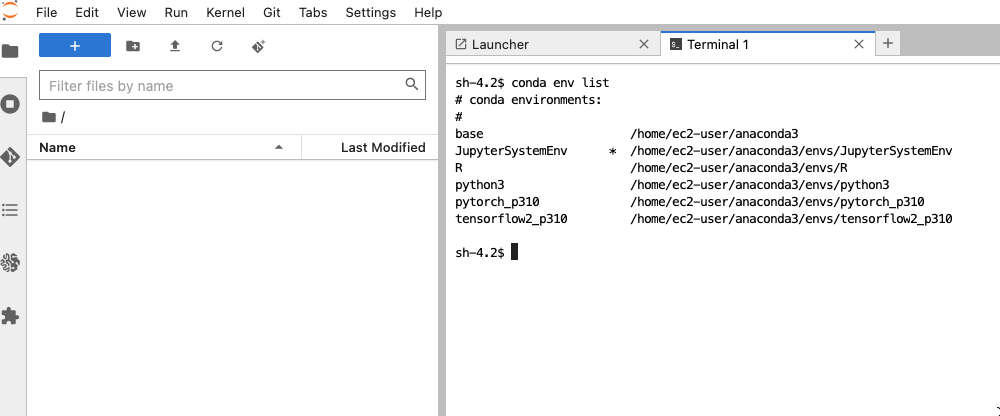Open Extension Manager puzzle piece icon
This screenshot has width=1000, height=416.
click(10, 315)
